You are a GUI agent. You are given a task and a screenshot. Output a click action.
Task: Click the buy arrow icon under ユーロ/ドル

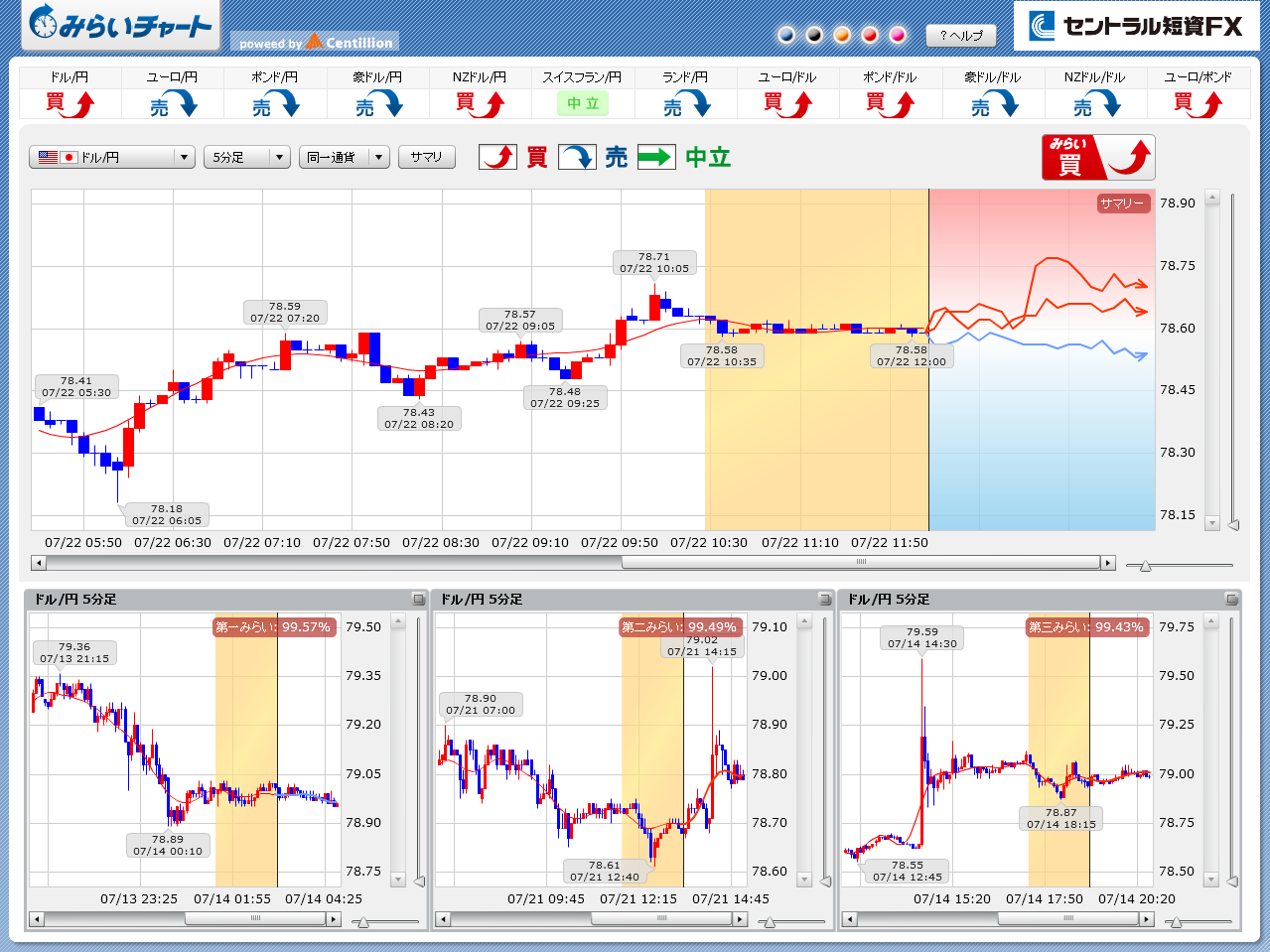click(788, 103)
